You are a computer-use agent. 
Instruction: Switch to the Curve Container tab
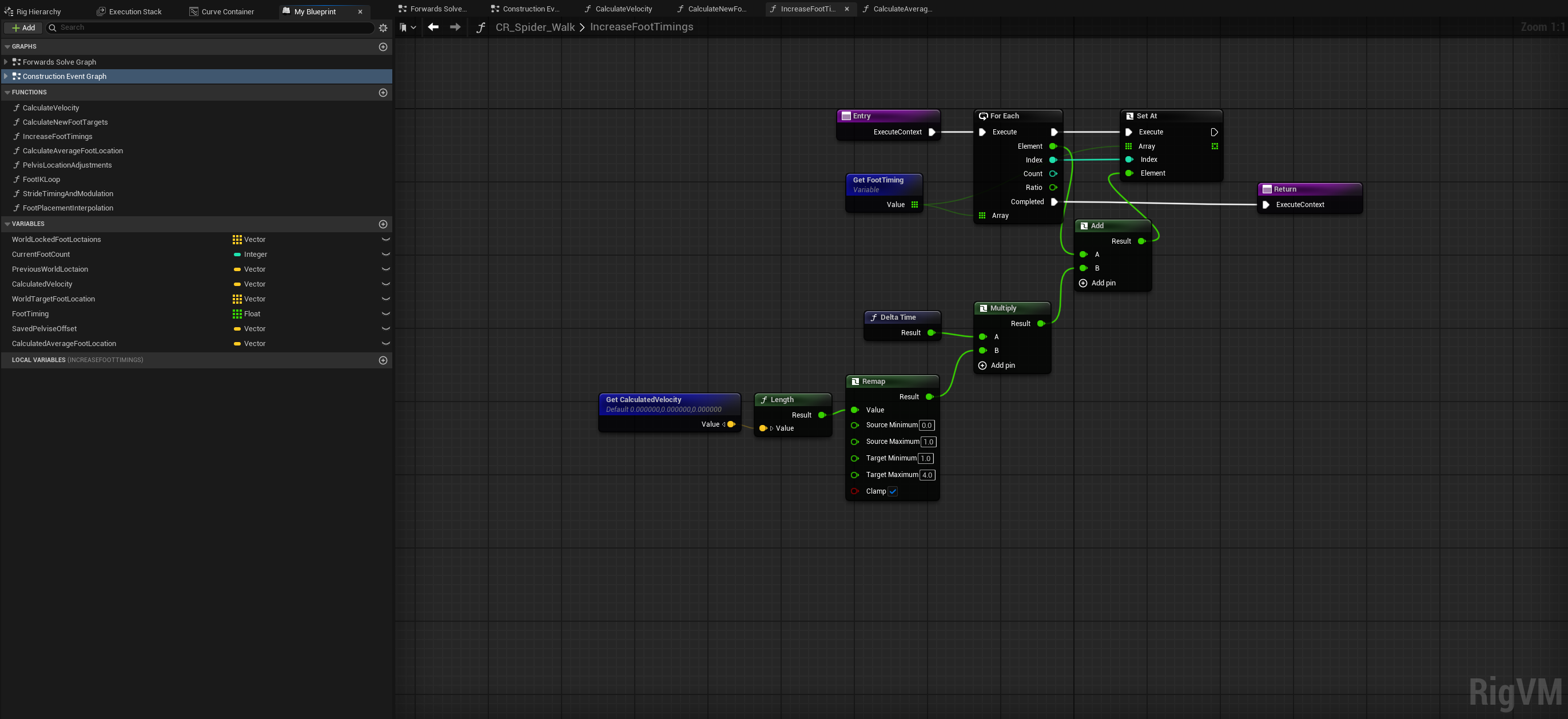tap(221, 11)
